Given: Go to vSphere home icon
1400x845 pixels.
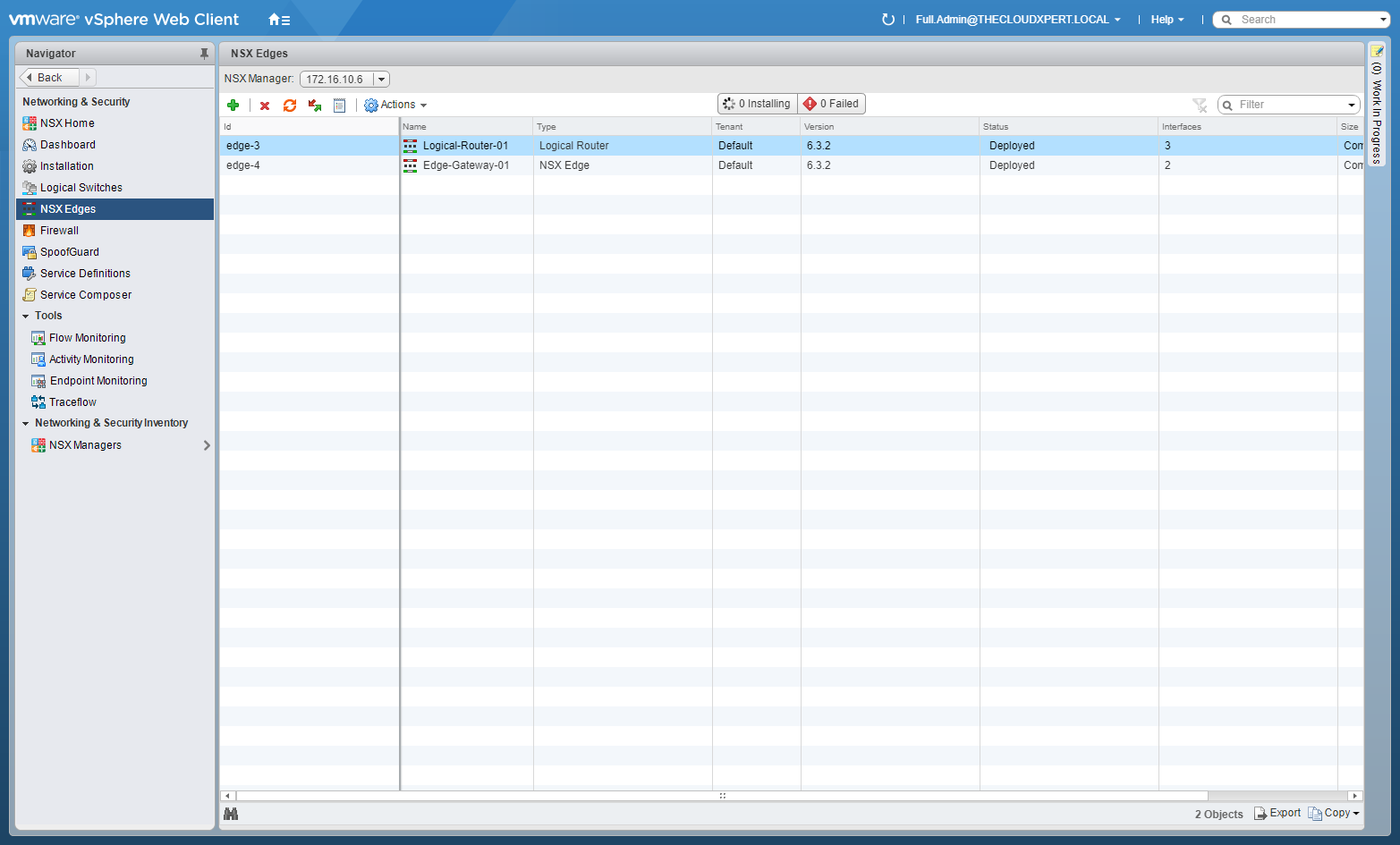Looking at the screenshot, I should pyautogui.click(x=278, y=20).
